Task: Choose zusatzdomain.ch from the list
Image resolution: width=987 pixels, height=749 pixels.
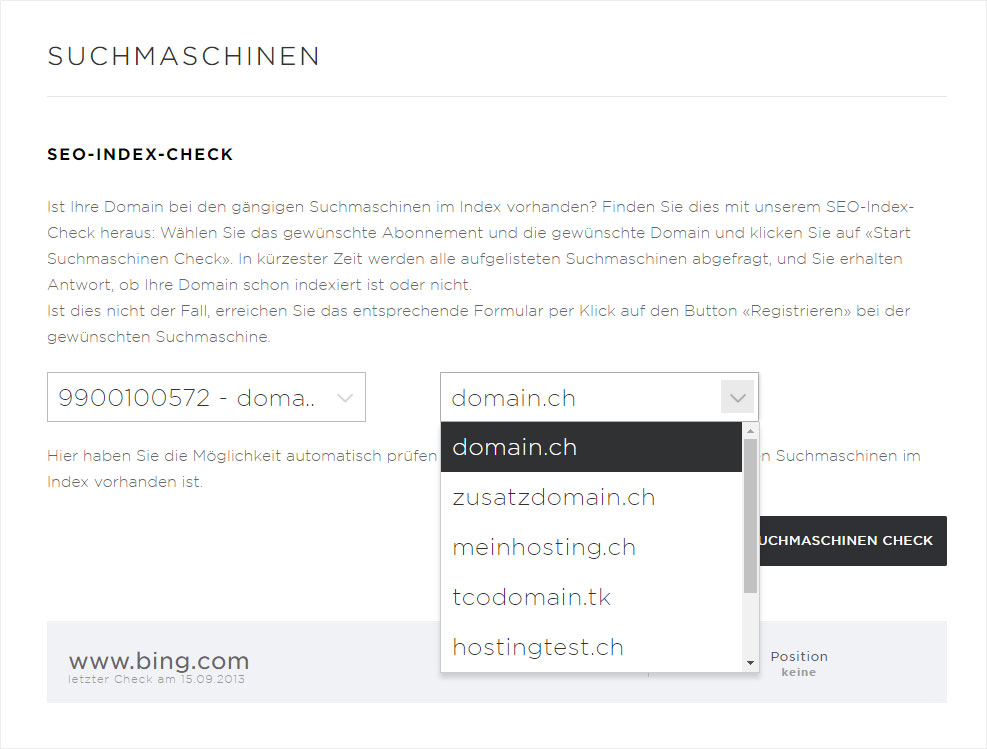Action: [591, 497]
